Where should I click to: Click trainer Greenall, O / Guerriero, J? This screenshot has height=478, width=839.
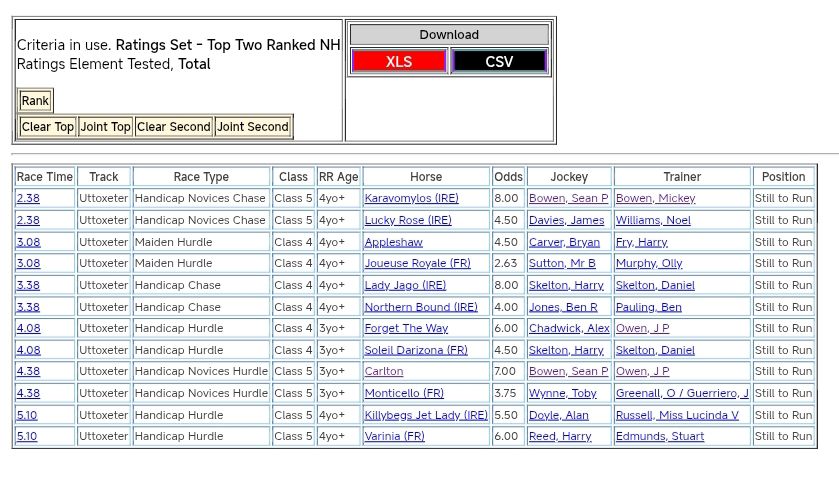[682, 393]
